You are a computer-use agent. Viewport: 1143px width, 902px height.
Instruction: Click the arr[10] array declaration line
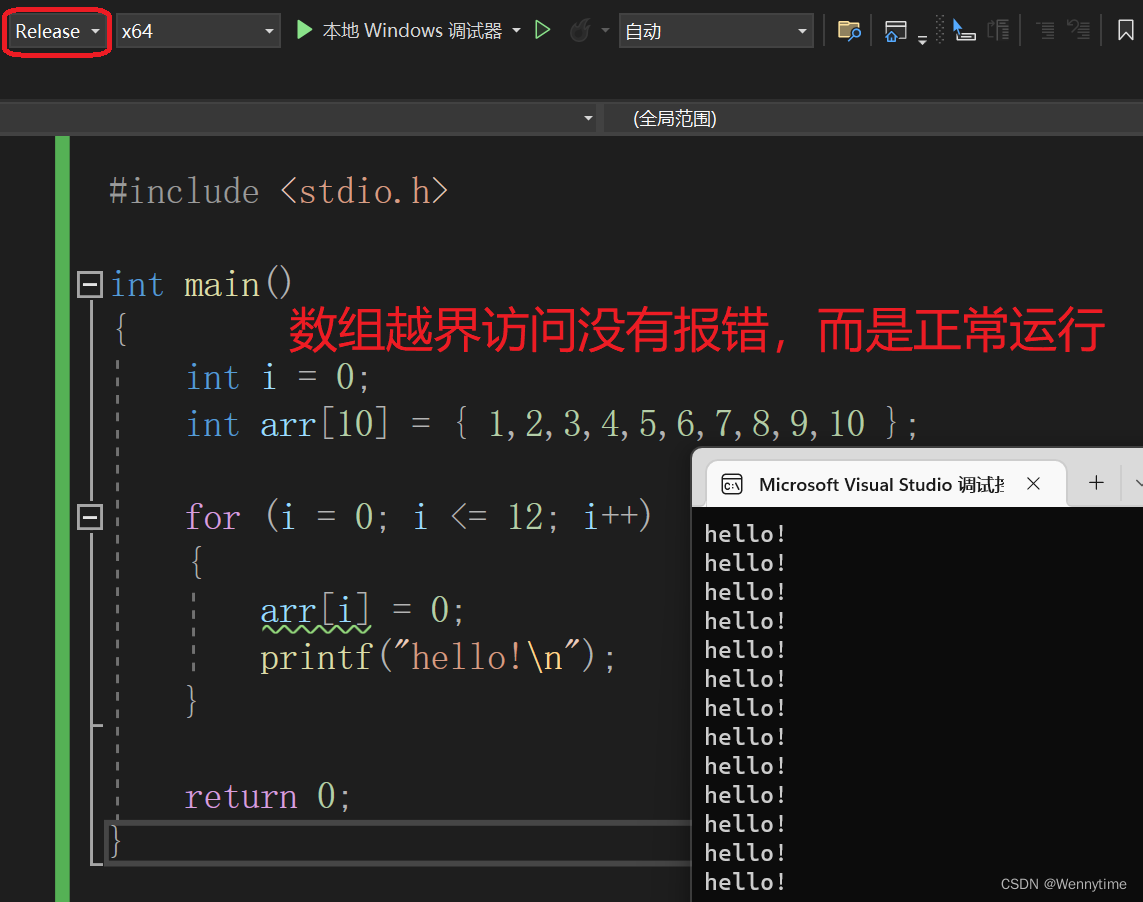[551, 424]
